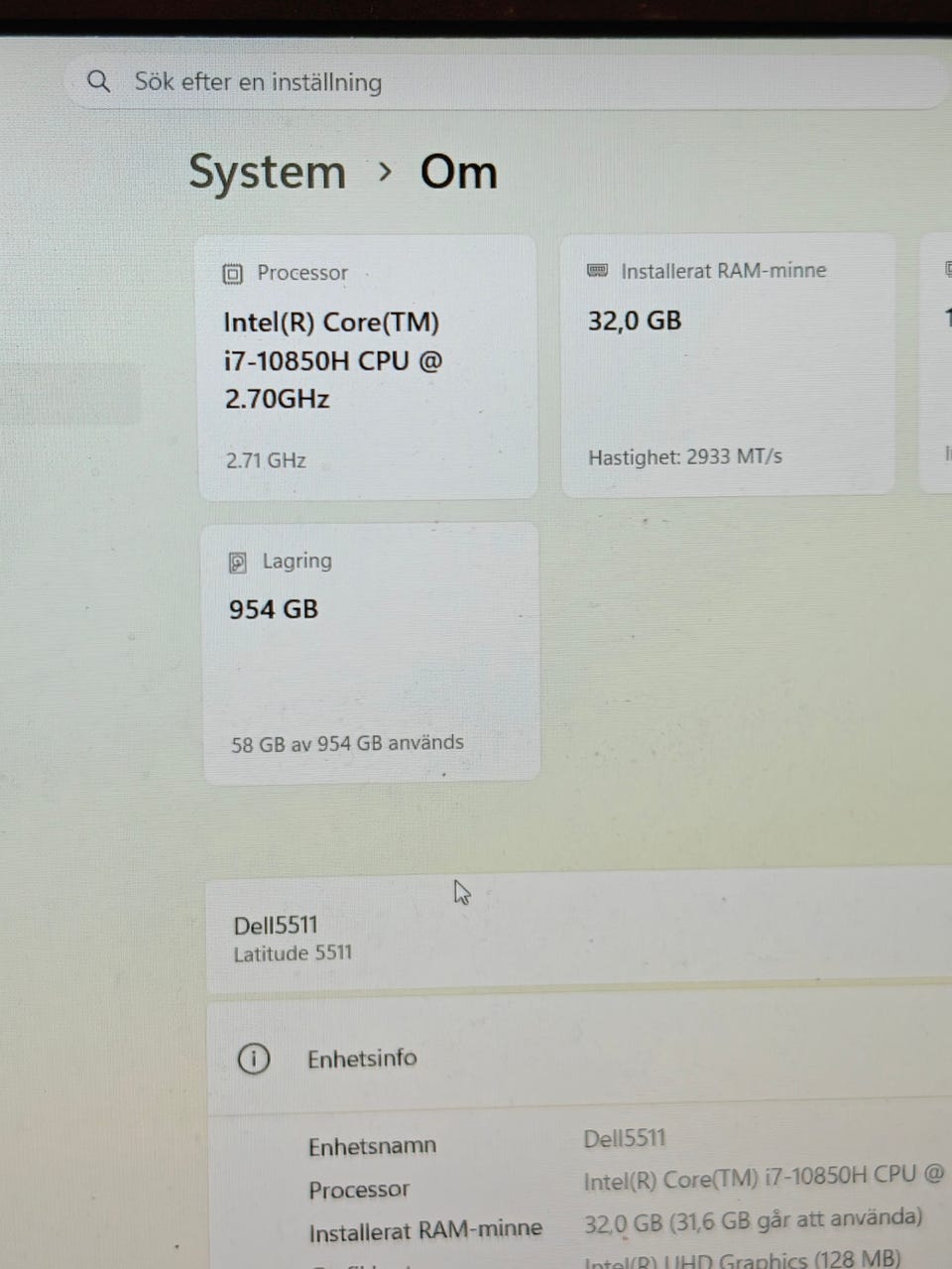The height and width of the screenshot is (1269, 952).
Task: Click the Processor label in Enhetsinfo list
Action: click(359, 1190)
